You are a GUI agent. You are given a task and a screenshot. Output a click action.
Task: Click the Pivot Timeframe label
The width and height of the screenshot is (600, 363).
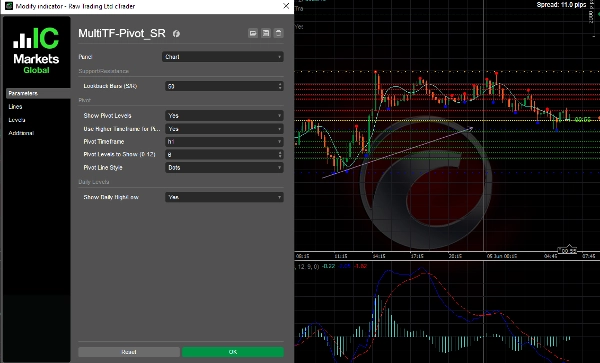point(104,142)
